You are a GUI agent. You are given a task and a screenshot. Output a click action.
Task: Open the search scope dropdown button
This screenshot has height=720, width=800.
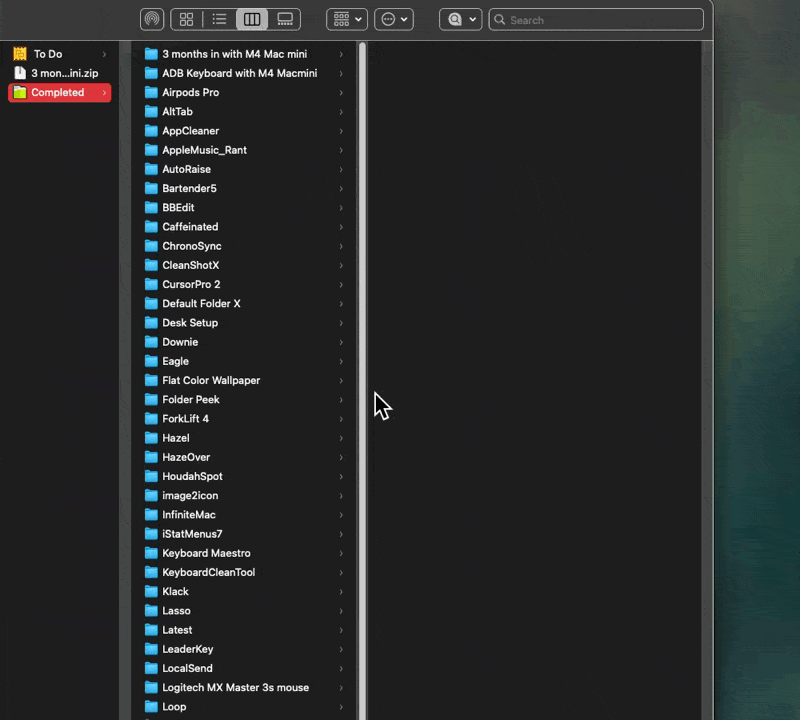pyautogui.click(x=461, y=19)
